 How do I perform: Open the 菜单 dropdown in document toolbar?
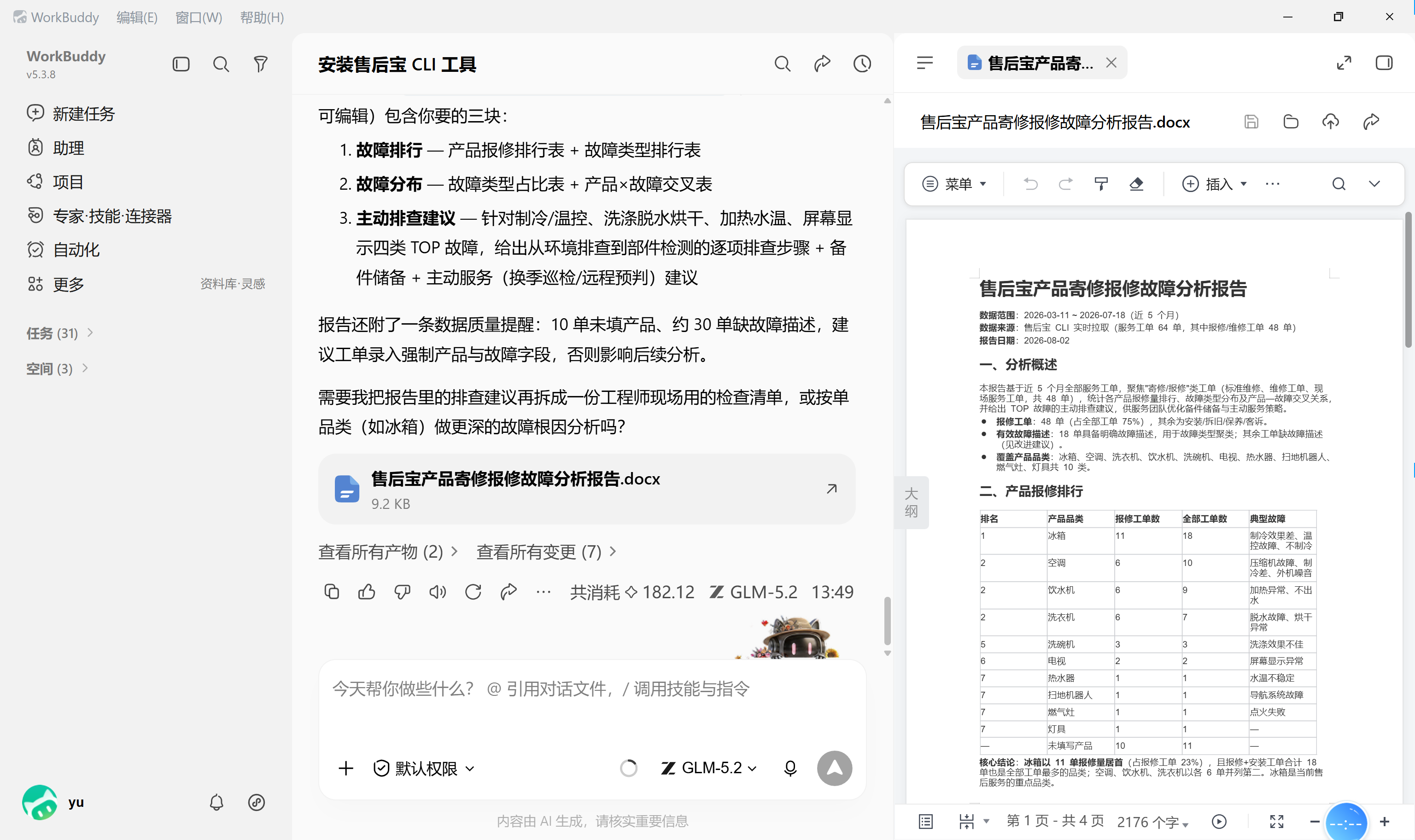pyautogui.click(x=954, y=184)
